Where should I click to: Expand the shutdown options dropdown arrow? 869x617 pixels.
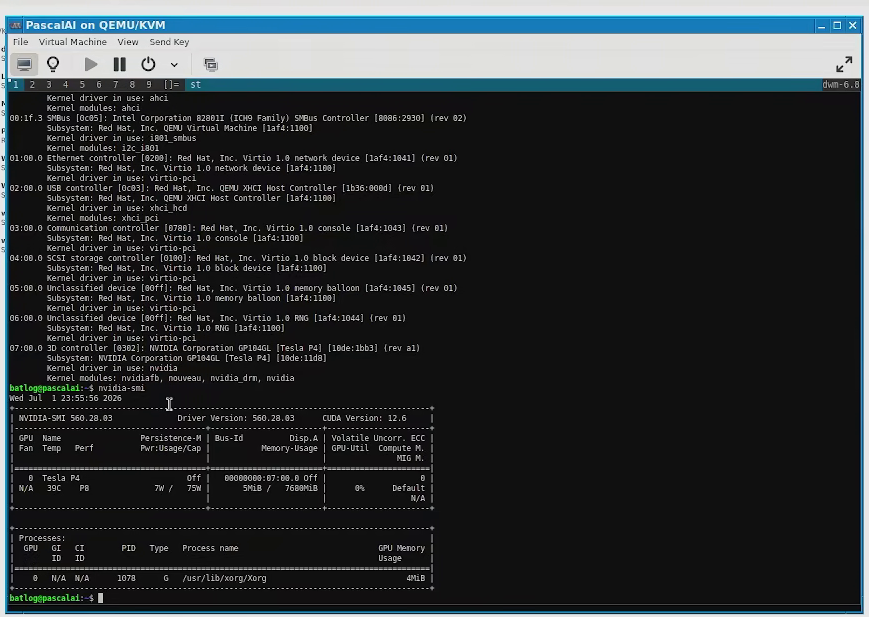click(x=174, y=65)
